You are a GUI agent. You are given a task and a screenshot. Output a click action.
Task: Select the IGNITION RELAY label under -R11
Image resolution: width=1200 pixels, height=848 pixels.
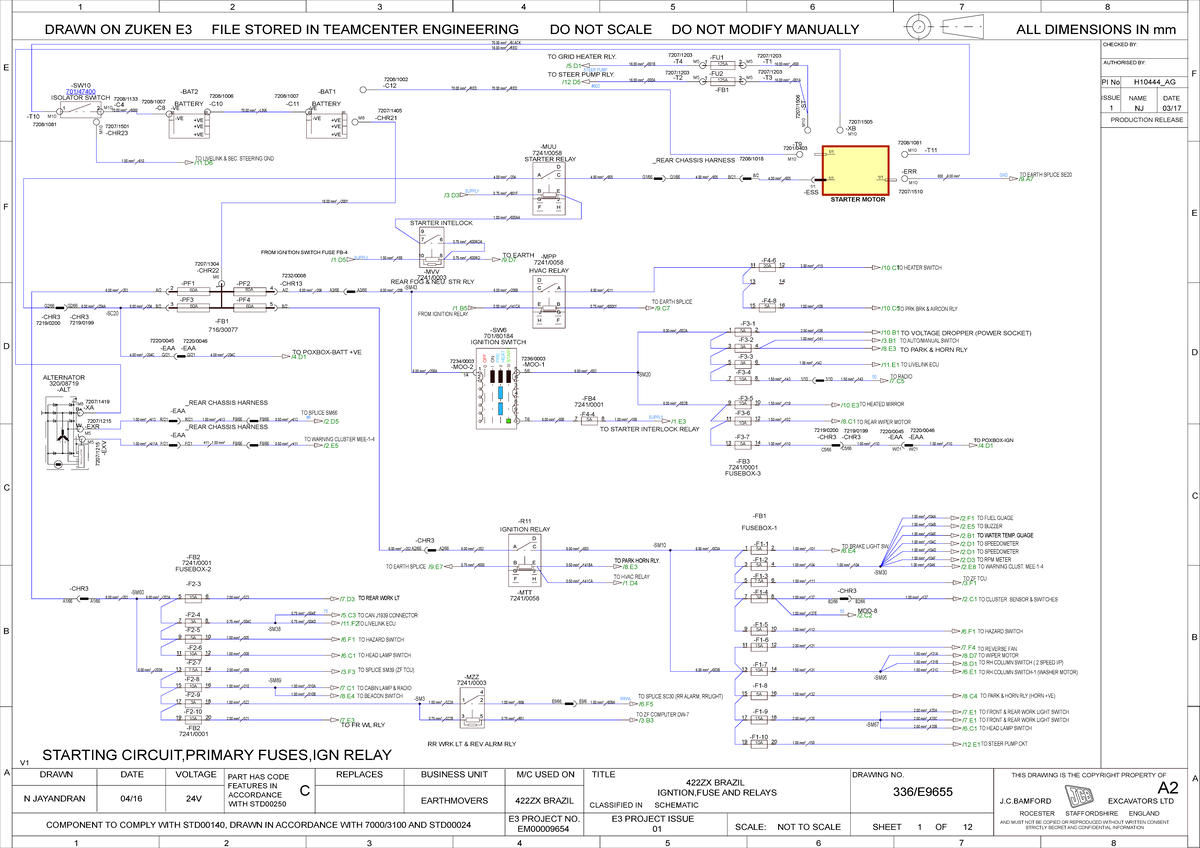[525, 528]
